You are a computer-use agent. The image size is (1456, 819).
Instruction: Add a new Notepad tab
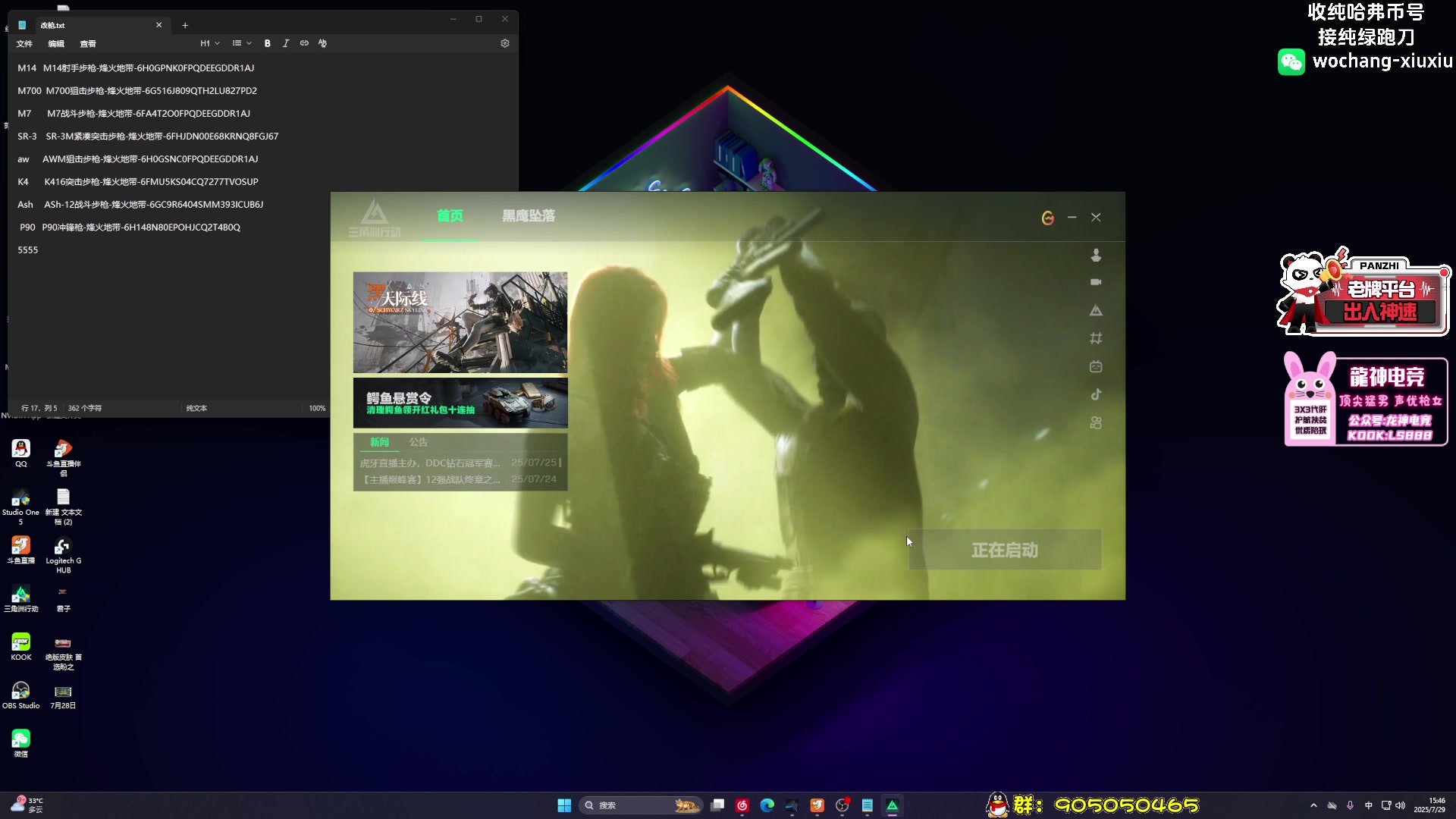pos(185,25)
